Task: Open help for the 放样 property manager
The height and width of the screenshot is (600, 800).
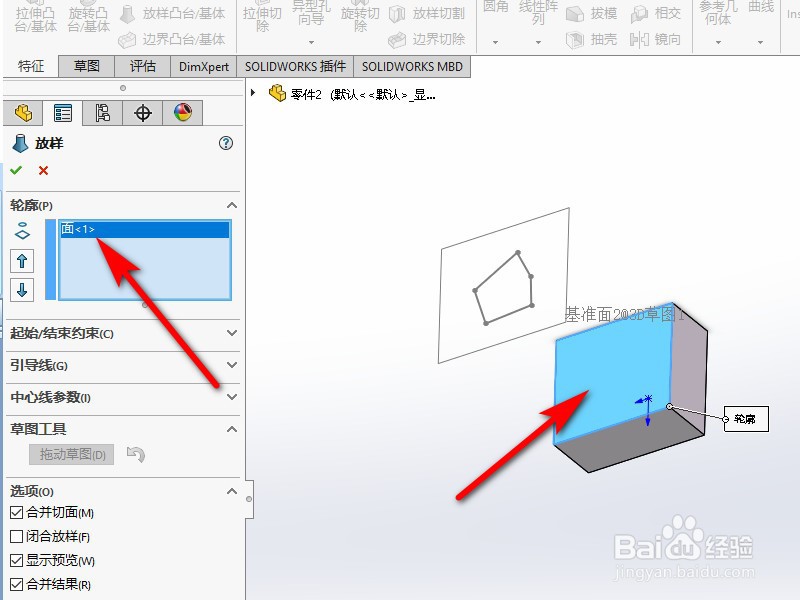Action: click(x=226, y=143)
